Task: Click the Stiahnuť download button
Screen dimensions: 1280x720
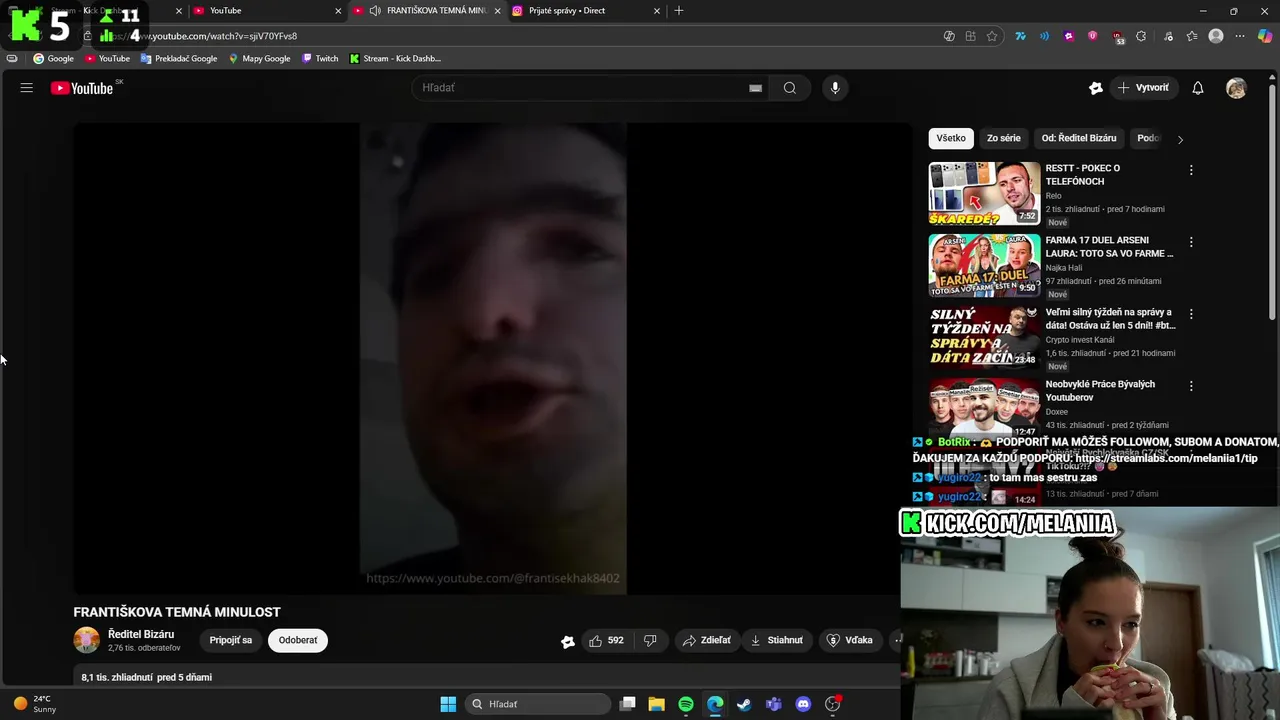Action: (x=777, y=640)
